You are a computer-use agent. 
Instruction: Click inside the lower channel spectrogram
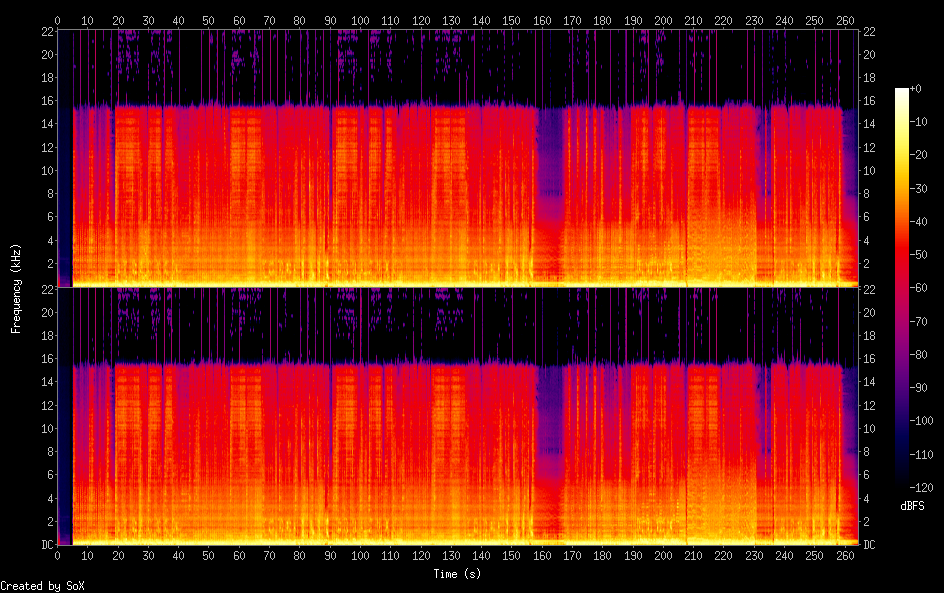(458, 416)
